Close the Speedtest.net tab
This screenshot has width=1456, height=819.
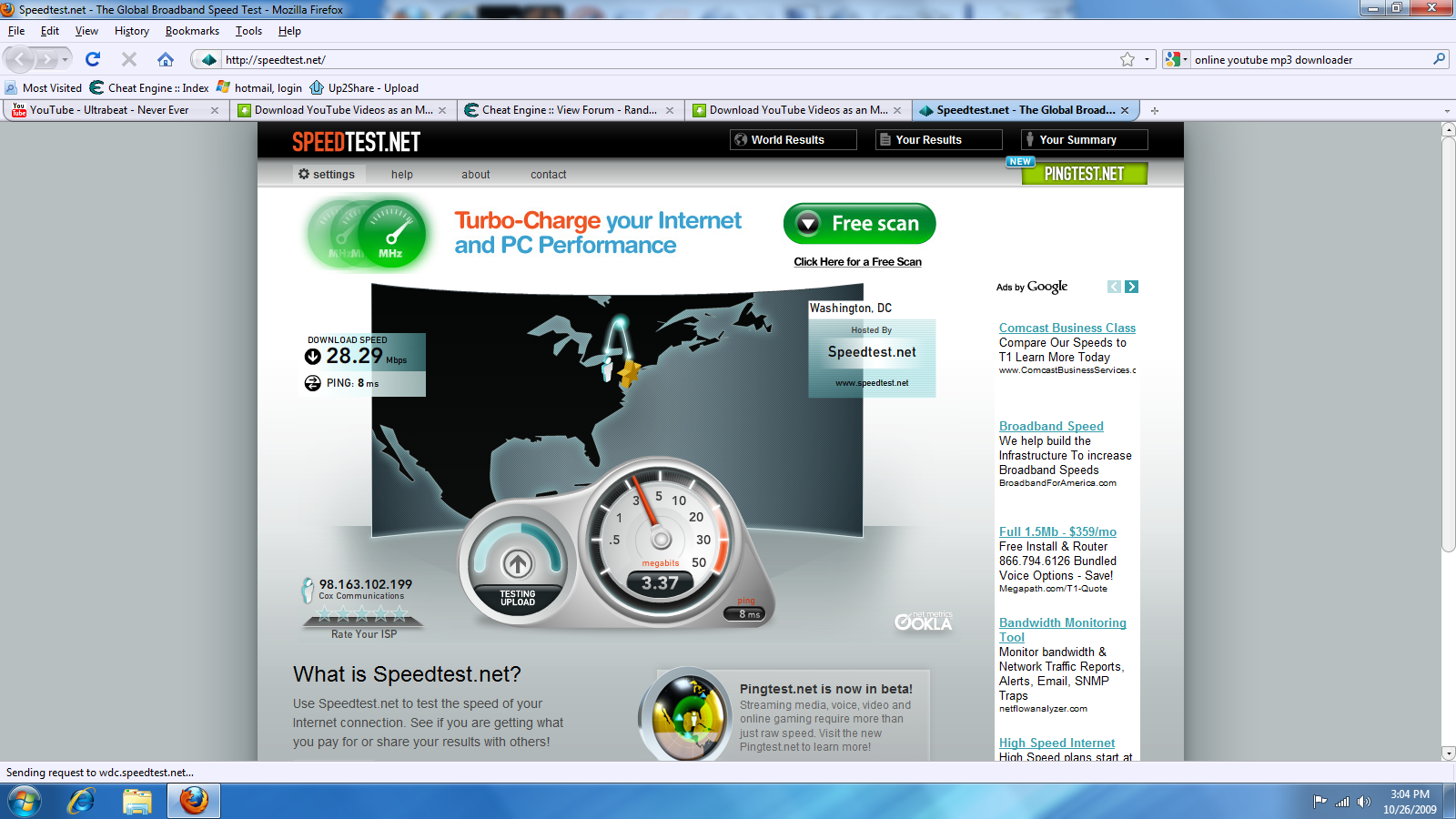(x=1125, y=110)
